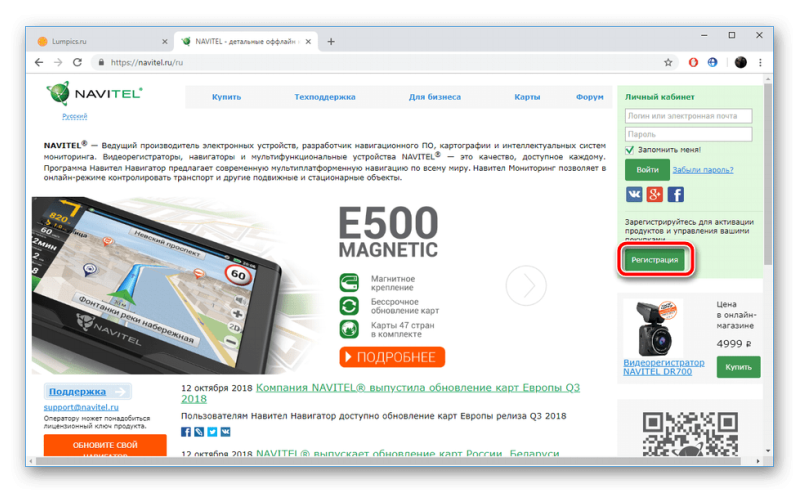
Task: Open the Форум menu item
Action: pyautogui.click(x=589, y=97)
